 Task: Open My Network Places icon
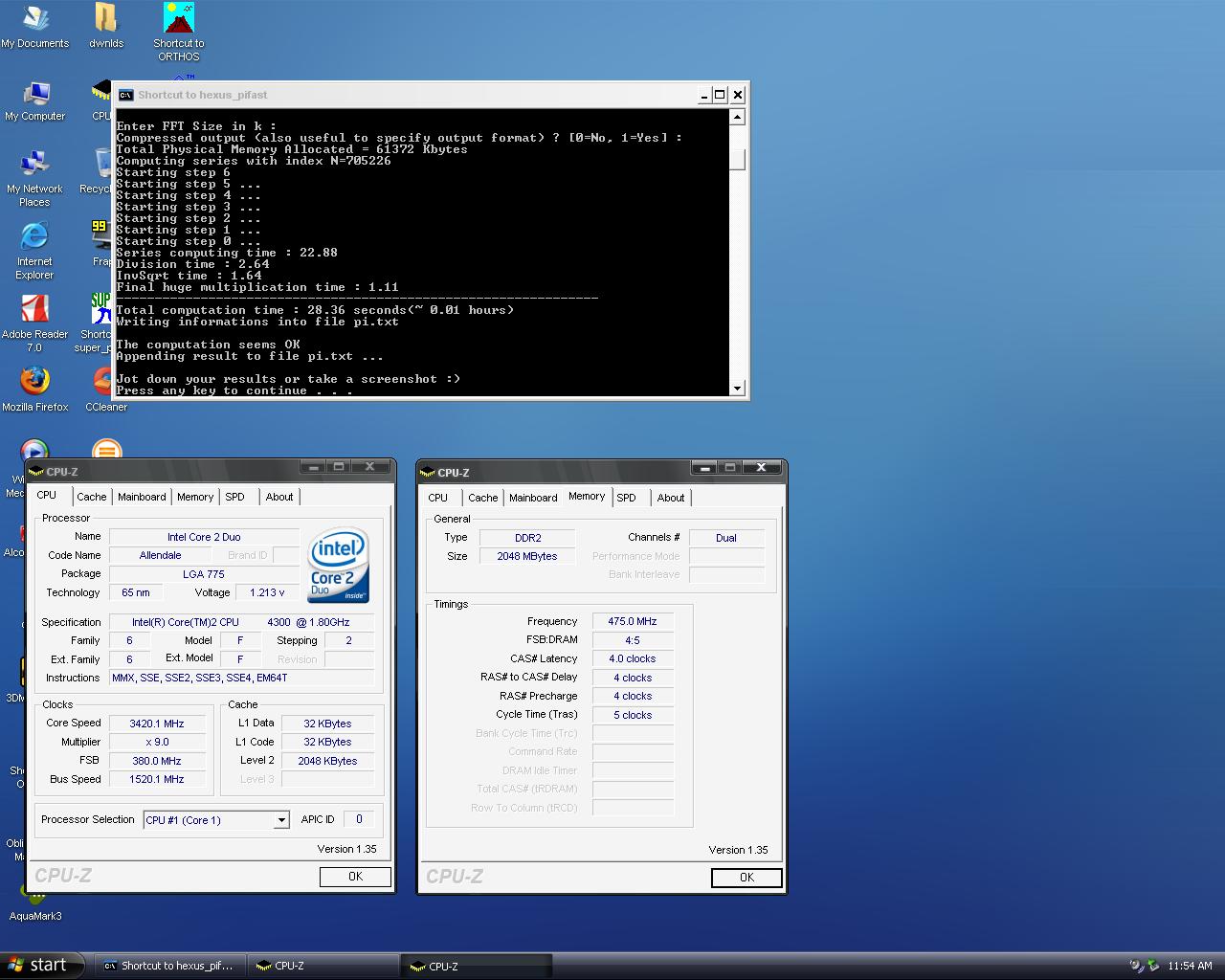(x=35, y=178)
